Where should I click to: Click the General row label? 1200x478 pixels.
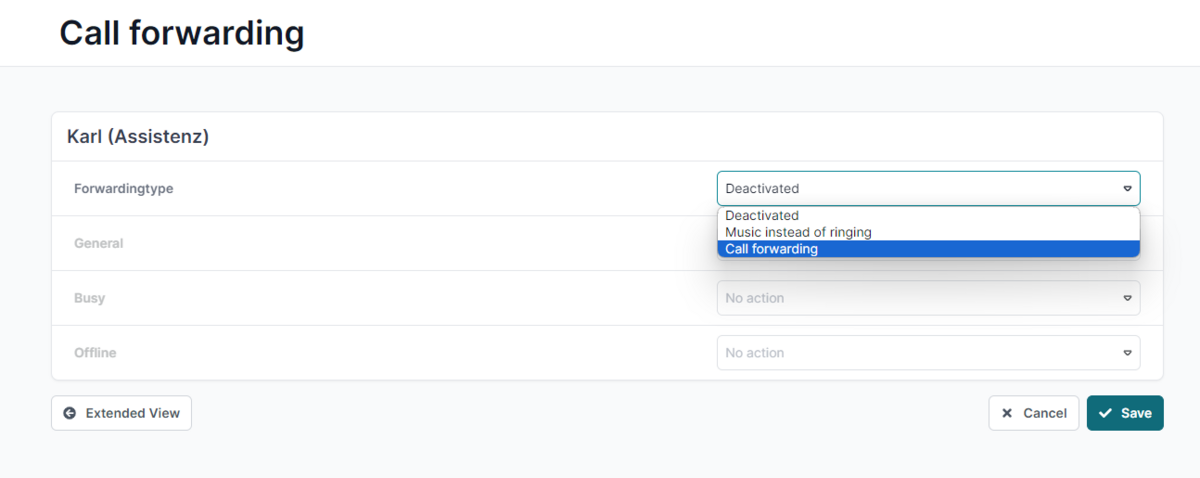click(x=99, y=243)
